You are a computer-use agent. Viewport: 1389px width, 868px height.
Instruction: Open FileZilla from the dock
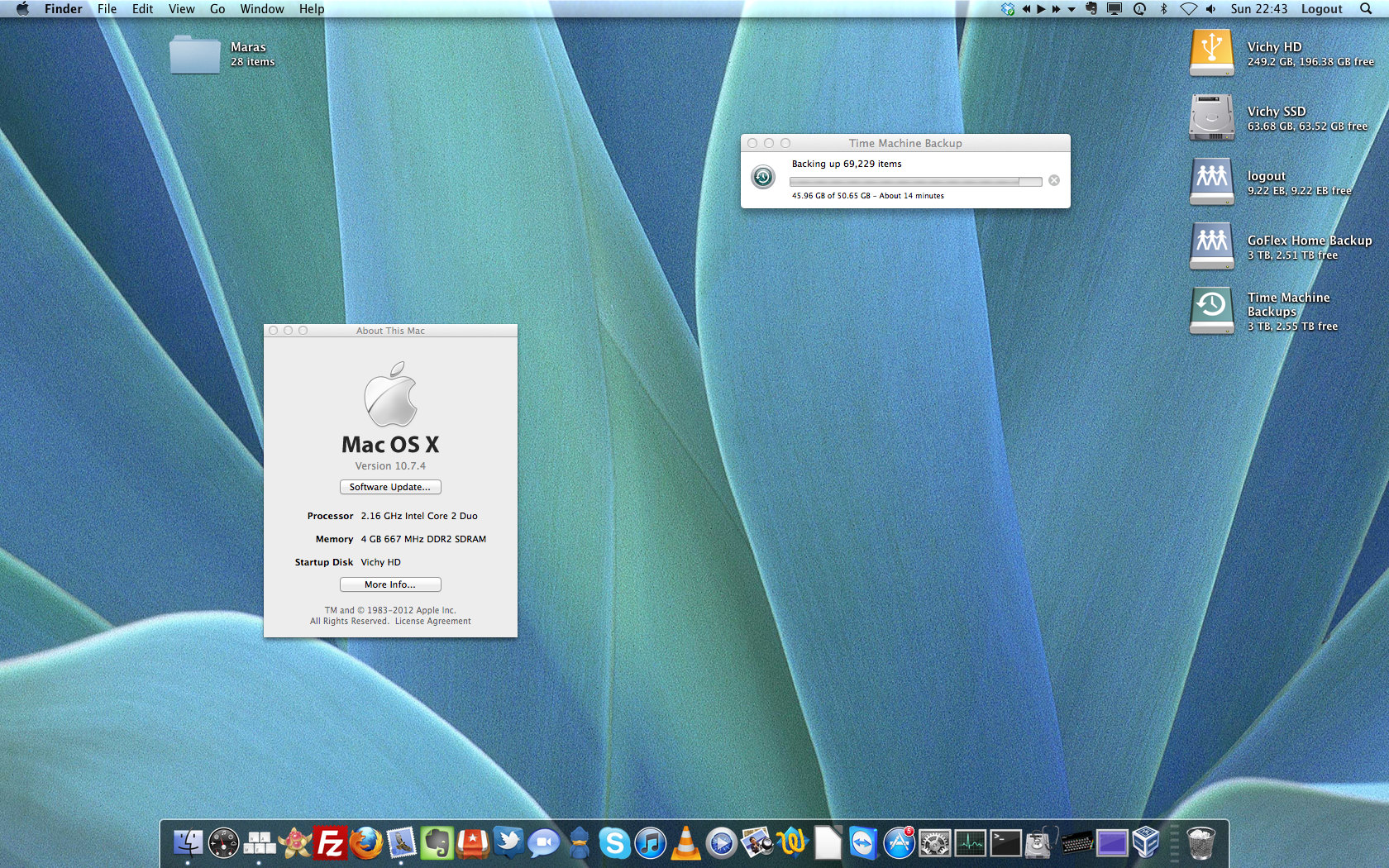tap(330, 843)
